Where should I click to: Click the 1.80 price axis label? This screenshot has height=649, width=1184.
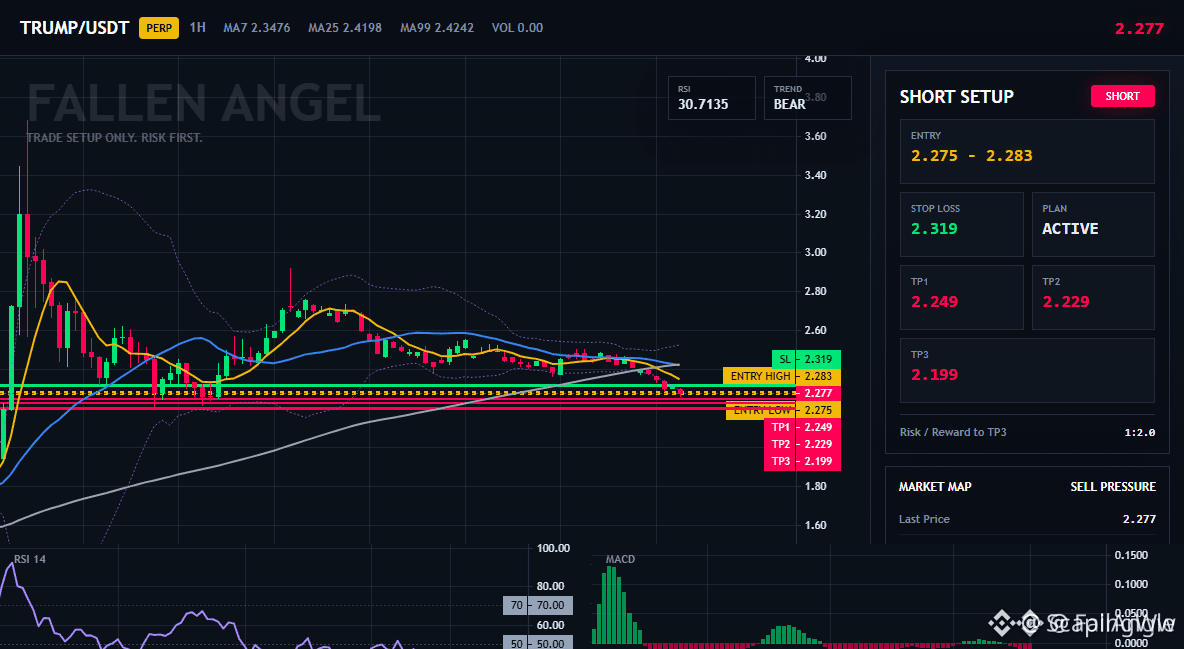[x=816, y=486]
